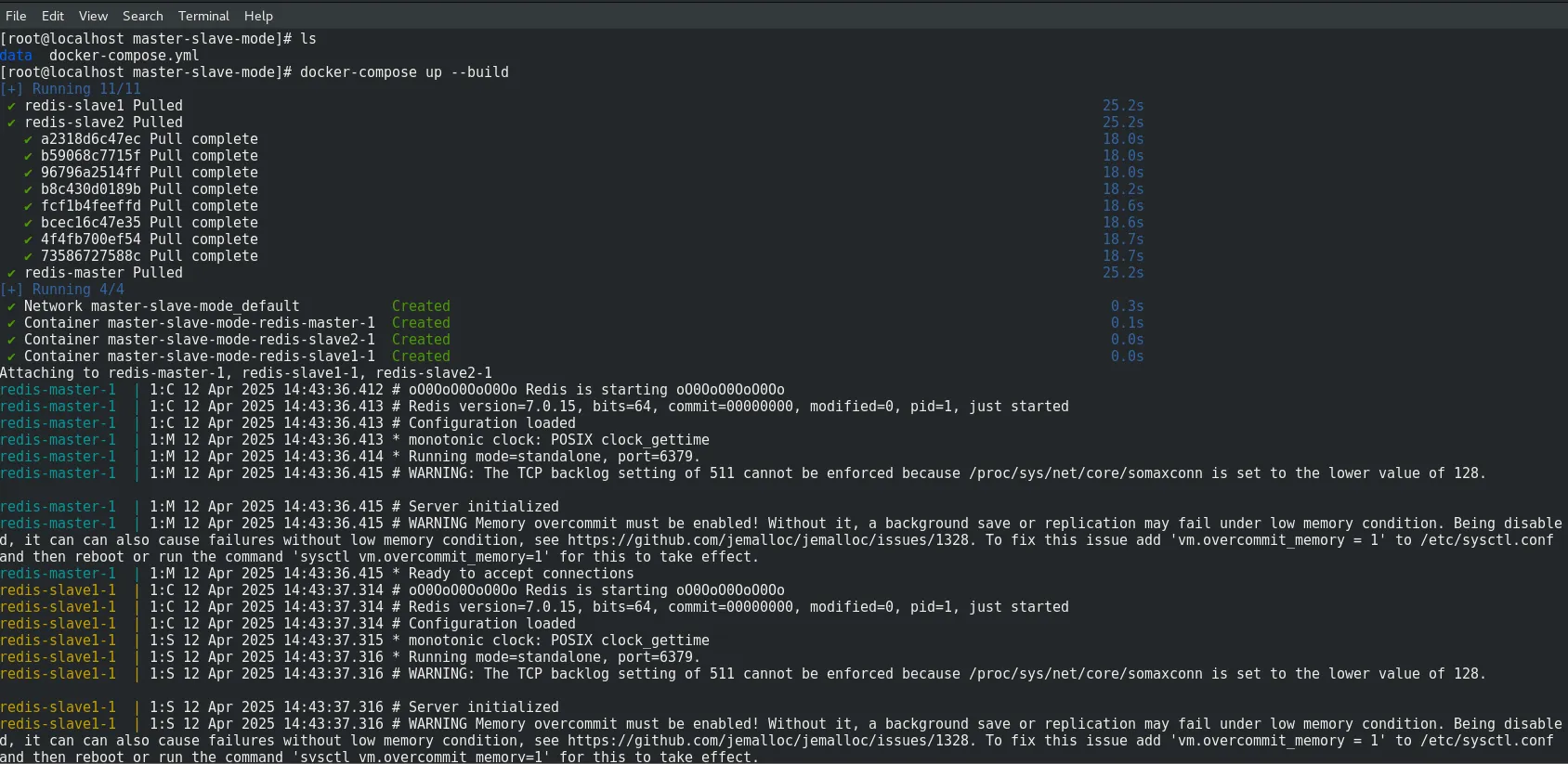This screenshot has width=1568, height=764.
Task: Open the Search menu
Action: coord(143,16)
